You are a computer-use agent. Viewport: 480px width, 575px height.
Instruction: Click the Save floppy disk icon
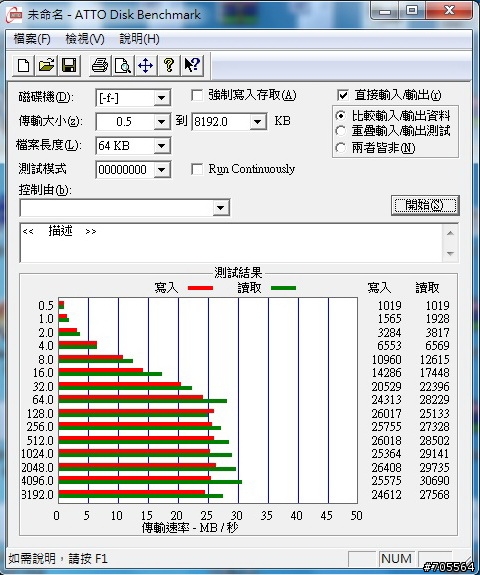point(69,66)
